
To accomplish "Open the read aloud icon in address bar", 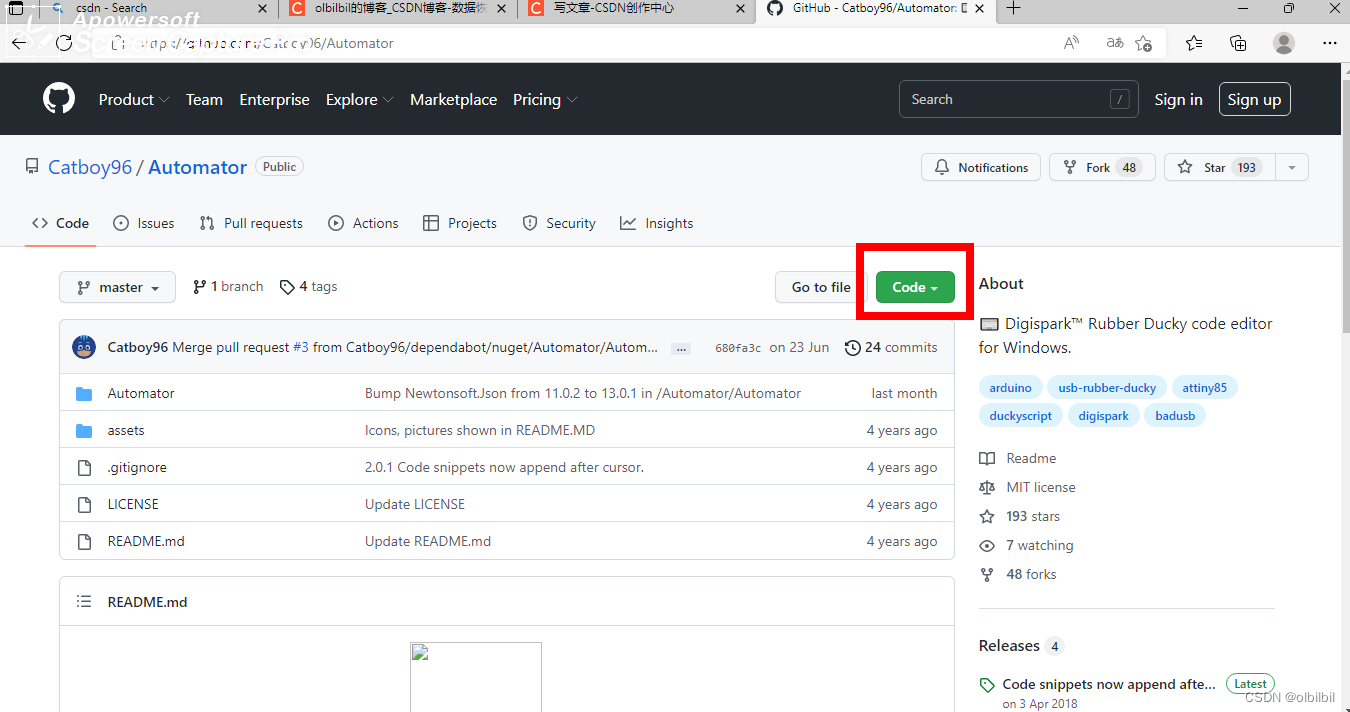I will [1071, 43].
